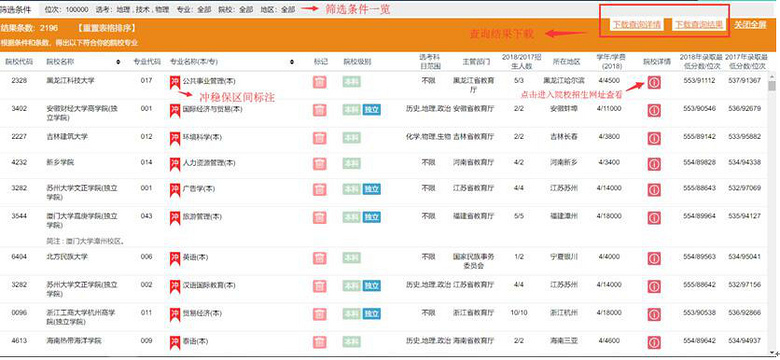Click major name 人力资源管理(本)
This screenshot has width=780, height=360.
209,163
